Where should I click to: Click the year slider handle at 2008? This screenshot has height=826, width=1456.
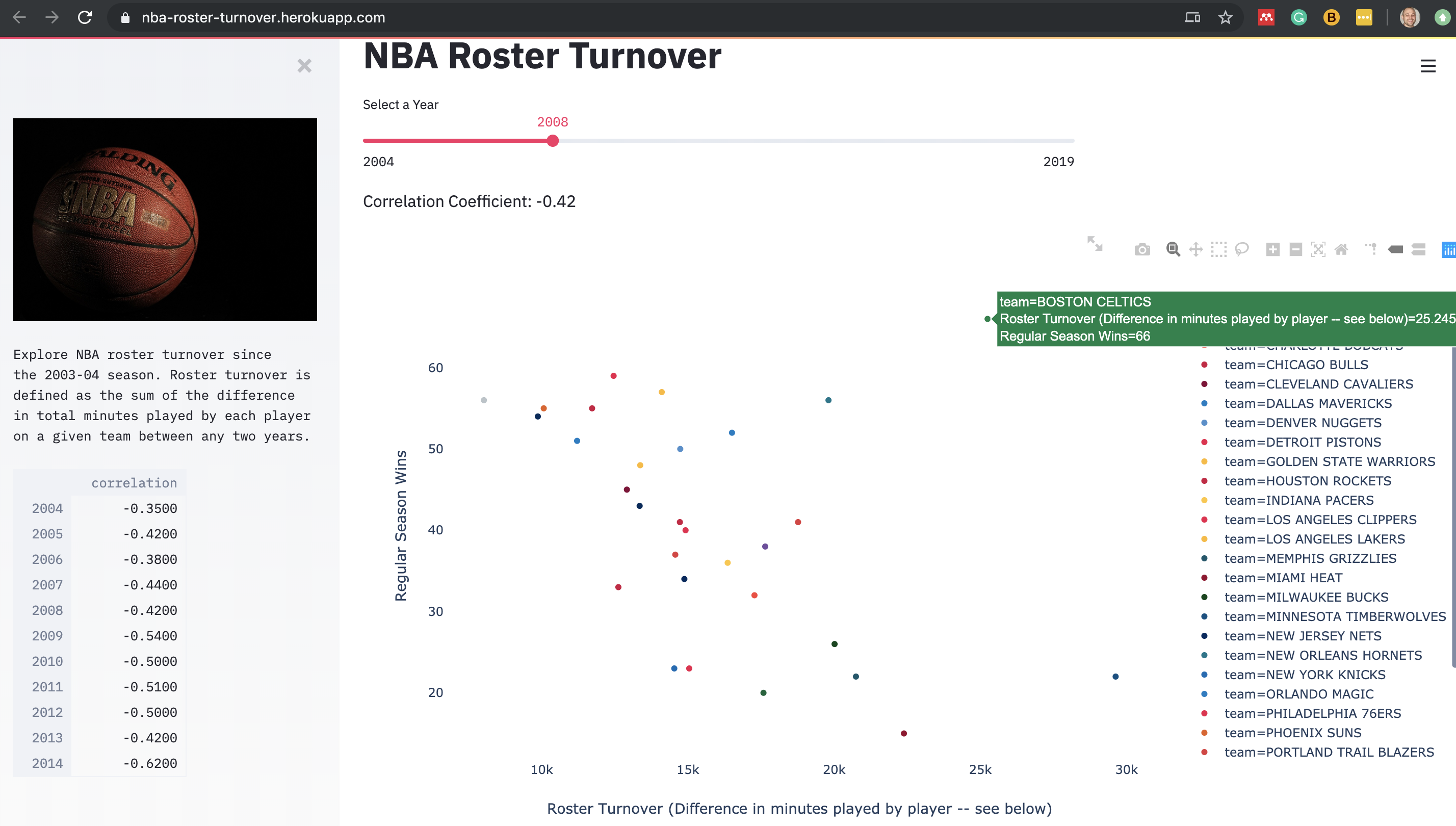point(553,141)
